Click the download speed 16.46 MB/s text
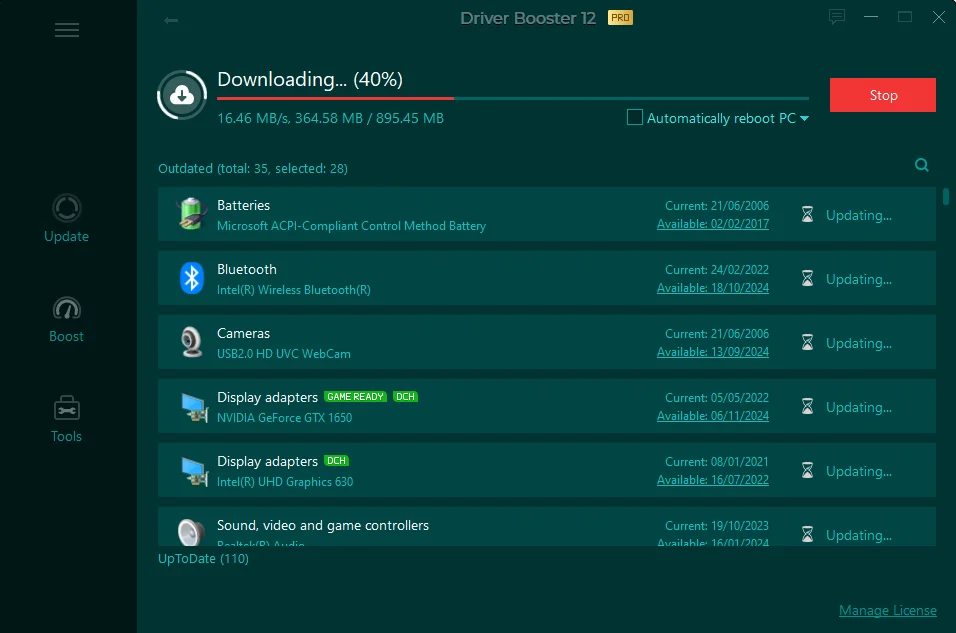The height and width of the screenshot is (633, 956). point(252,118)
